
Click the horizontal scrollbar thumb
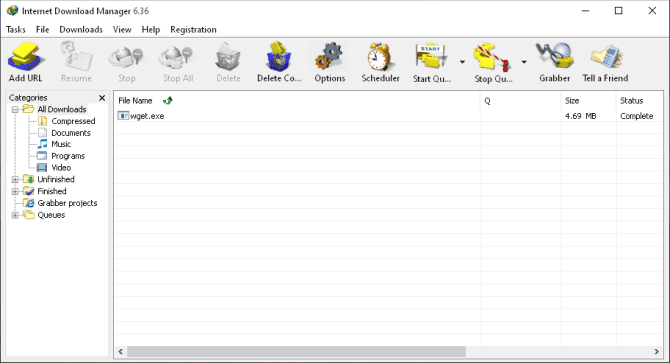[x=296, y=351]
